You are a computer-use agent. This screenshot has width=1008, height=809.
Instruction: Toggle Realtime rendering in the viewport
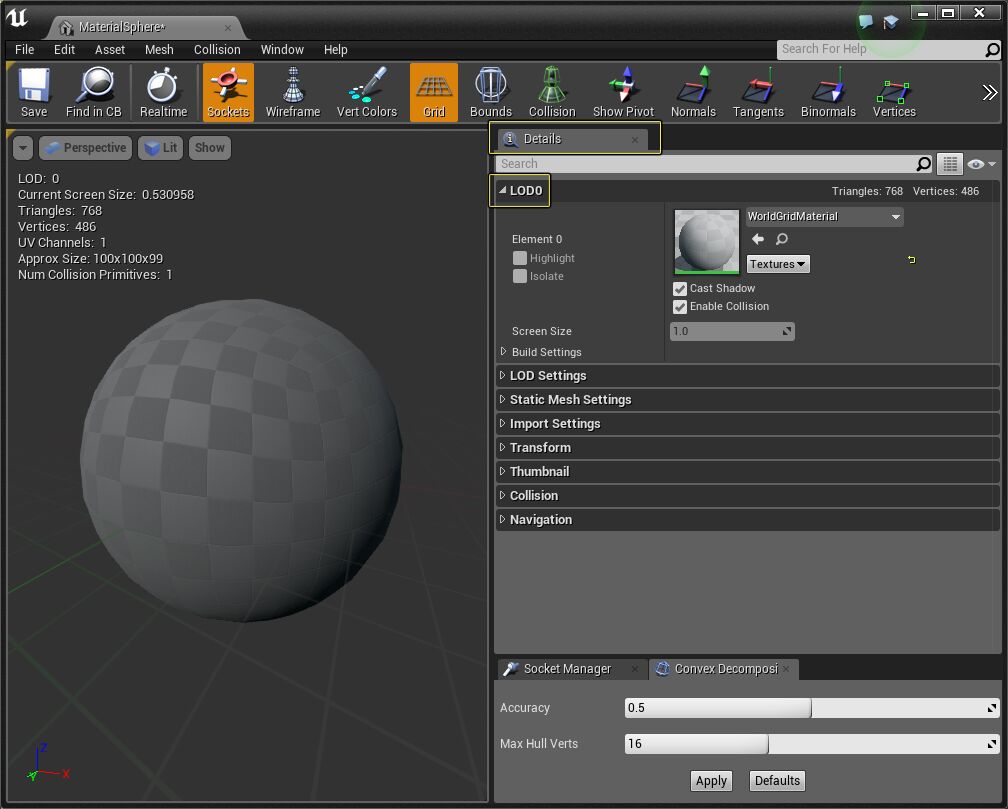click(162, 91)
